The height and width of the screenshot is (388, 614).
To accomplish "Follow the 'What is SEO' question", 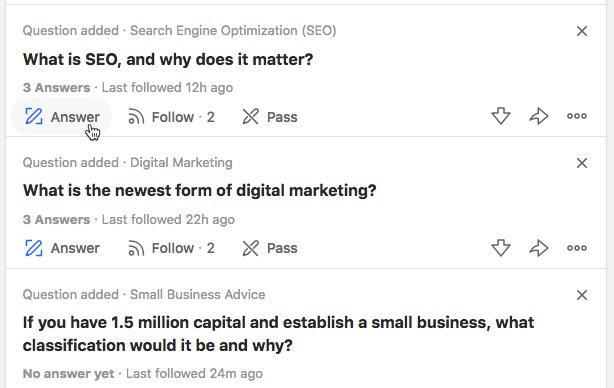I will (x=172, y=117).
